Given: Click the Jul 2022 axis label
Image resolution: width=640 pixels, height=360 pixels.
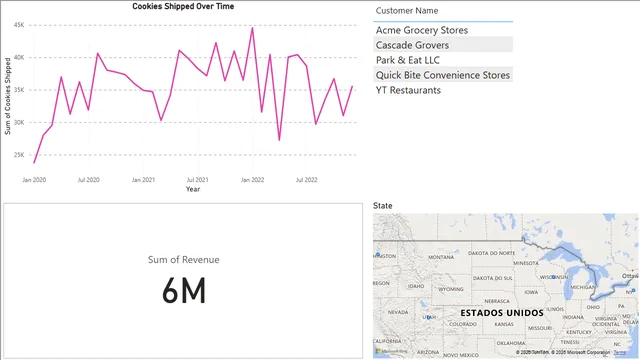Looking at the screenshot, I should click(x=307, y=180).
